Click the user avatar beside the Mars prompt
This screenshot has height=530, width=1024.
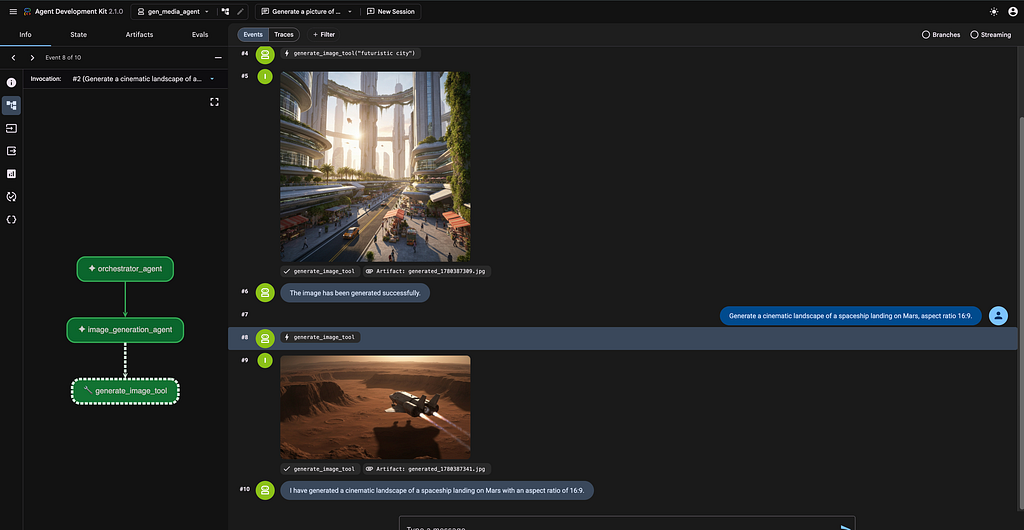[x=998, y=315]
